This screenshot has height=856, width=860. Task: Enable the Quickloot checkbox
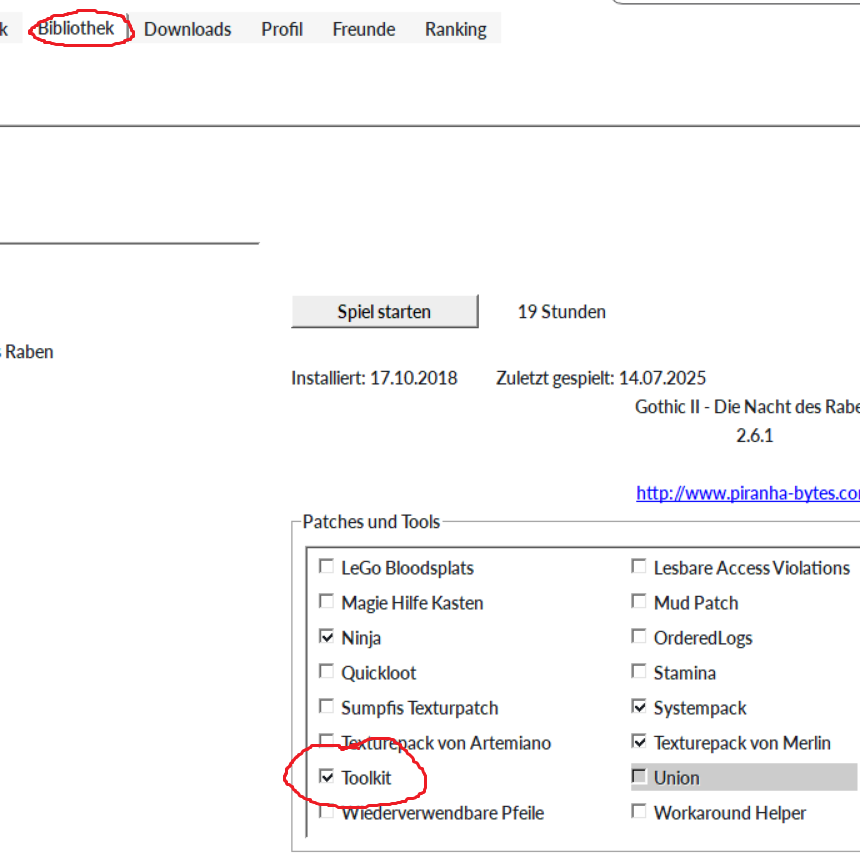[326, 672]
